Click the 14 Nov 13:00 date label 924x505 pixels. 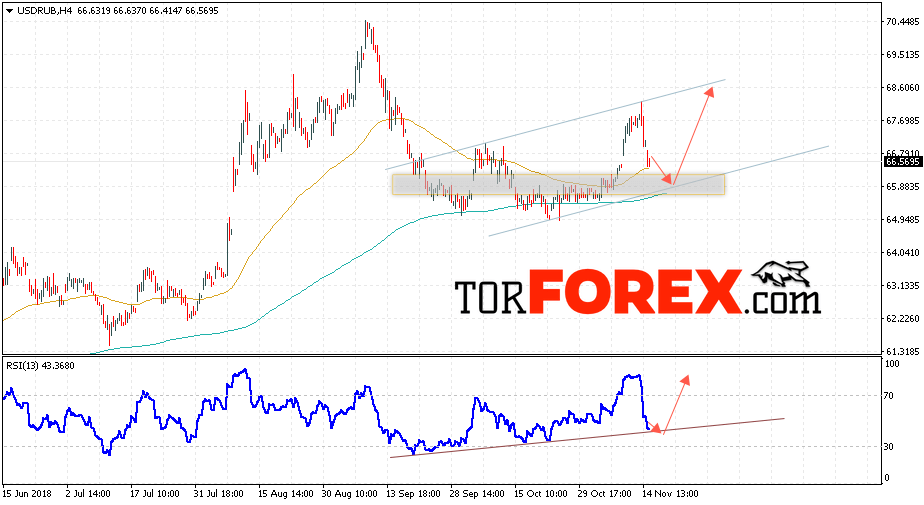coord(669,494)
